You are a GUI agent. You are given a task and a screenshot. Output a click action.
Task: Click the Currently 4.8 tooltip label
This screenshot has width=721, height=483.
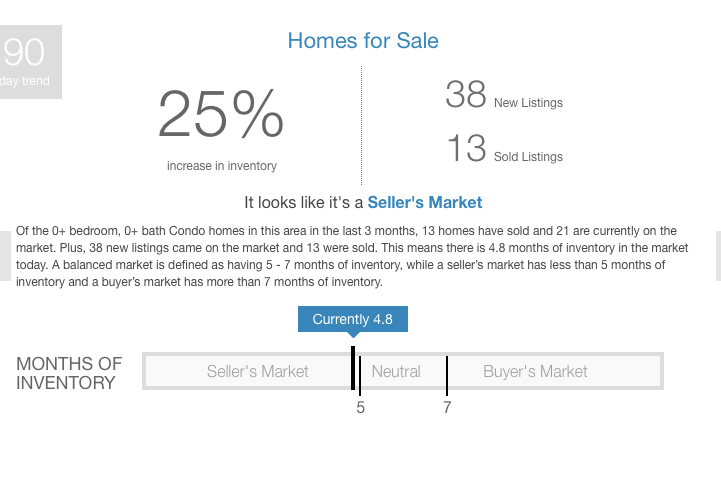tap(353, 319)
